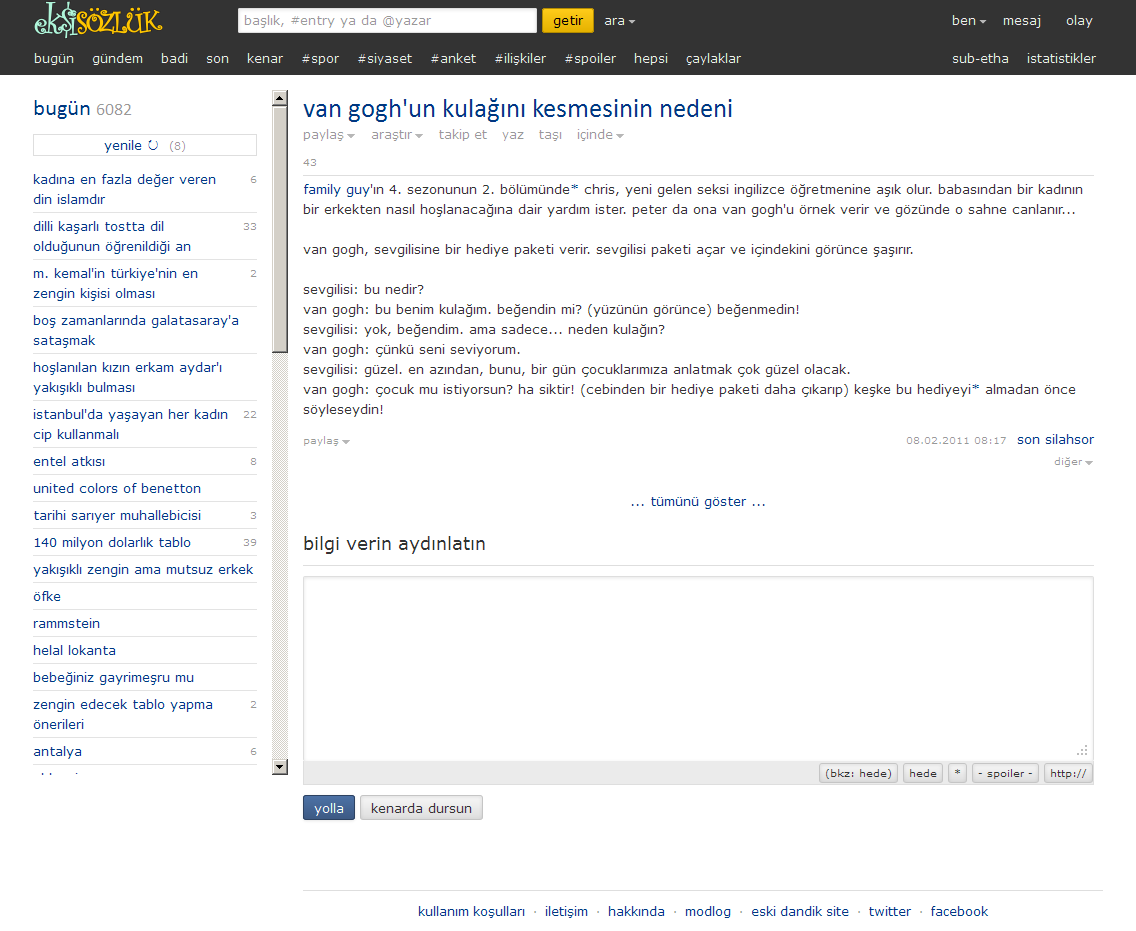Insert spoiler tag in the editor

pos(1005,773)
